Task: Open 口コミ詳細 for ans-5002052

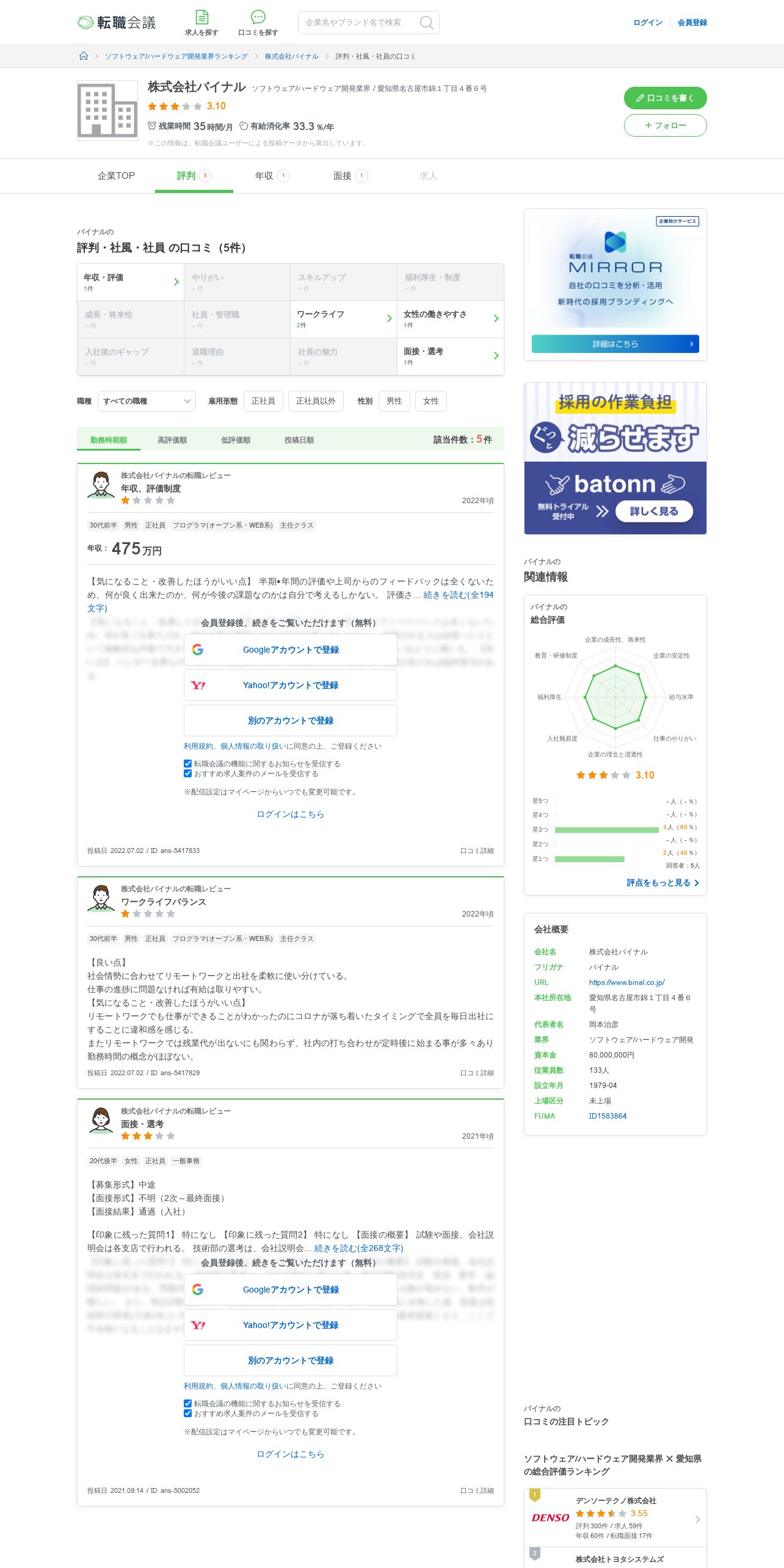Action: pos(477,1490)
